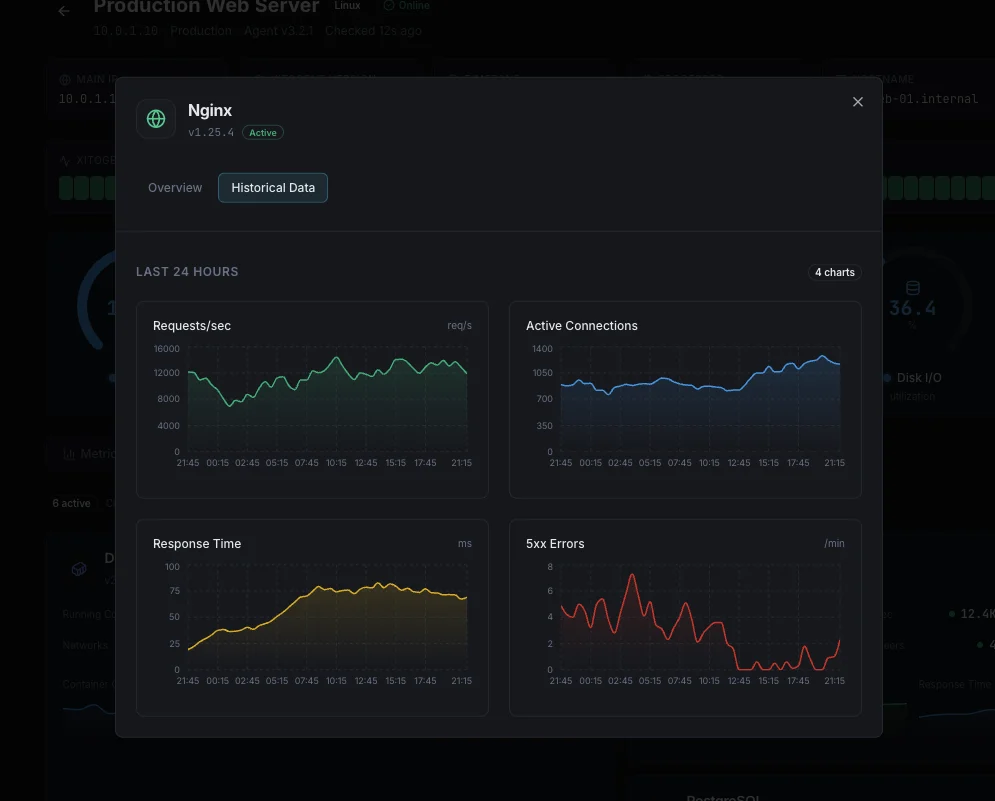
Task: Click the /min unit label on 5xx Errors
Action: pos(834,544)
